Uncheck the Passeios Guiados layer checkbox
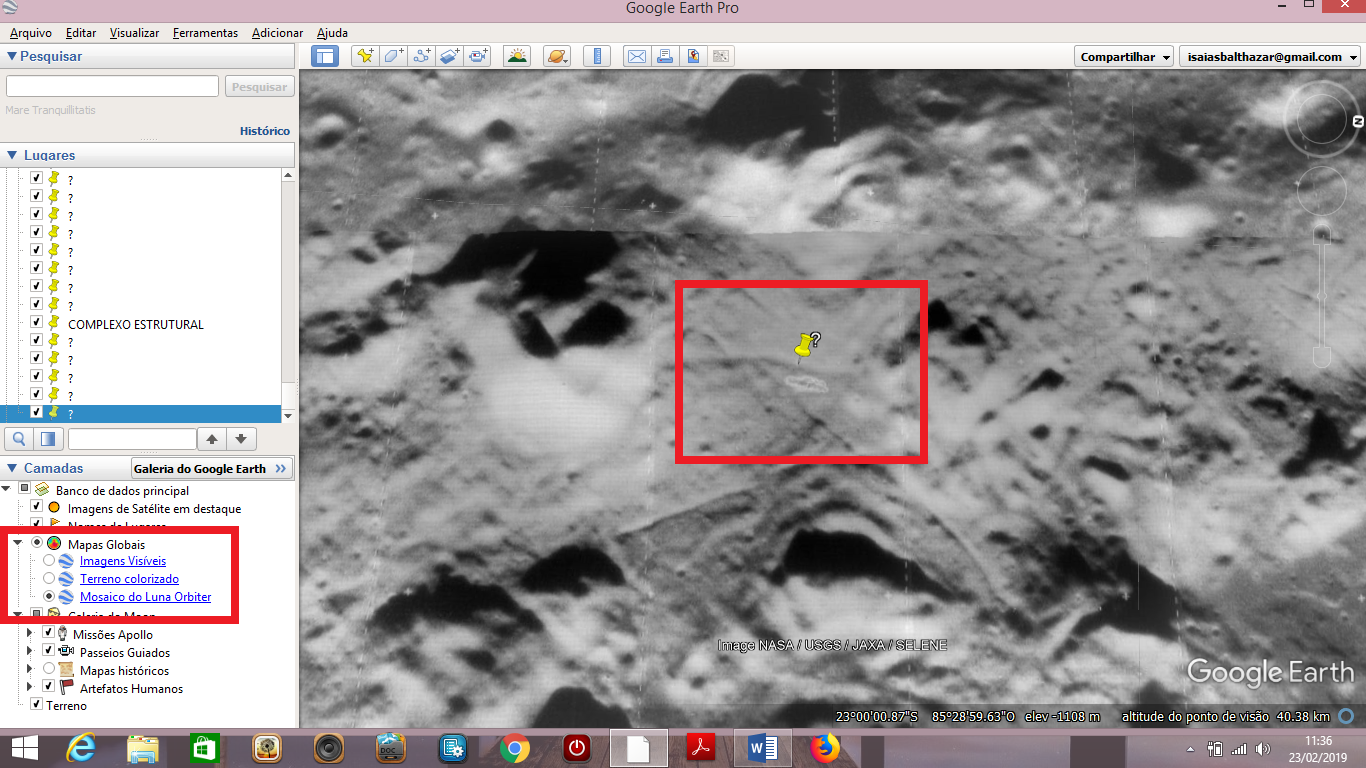 pyautogui.click(x=48, y=652)
